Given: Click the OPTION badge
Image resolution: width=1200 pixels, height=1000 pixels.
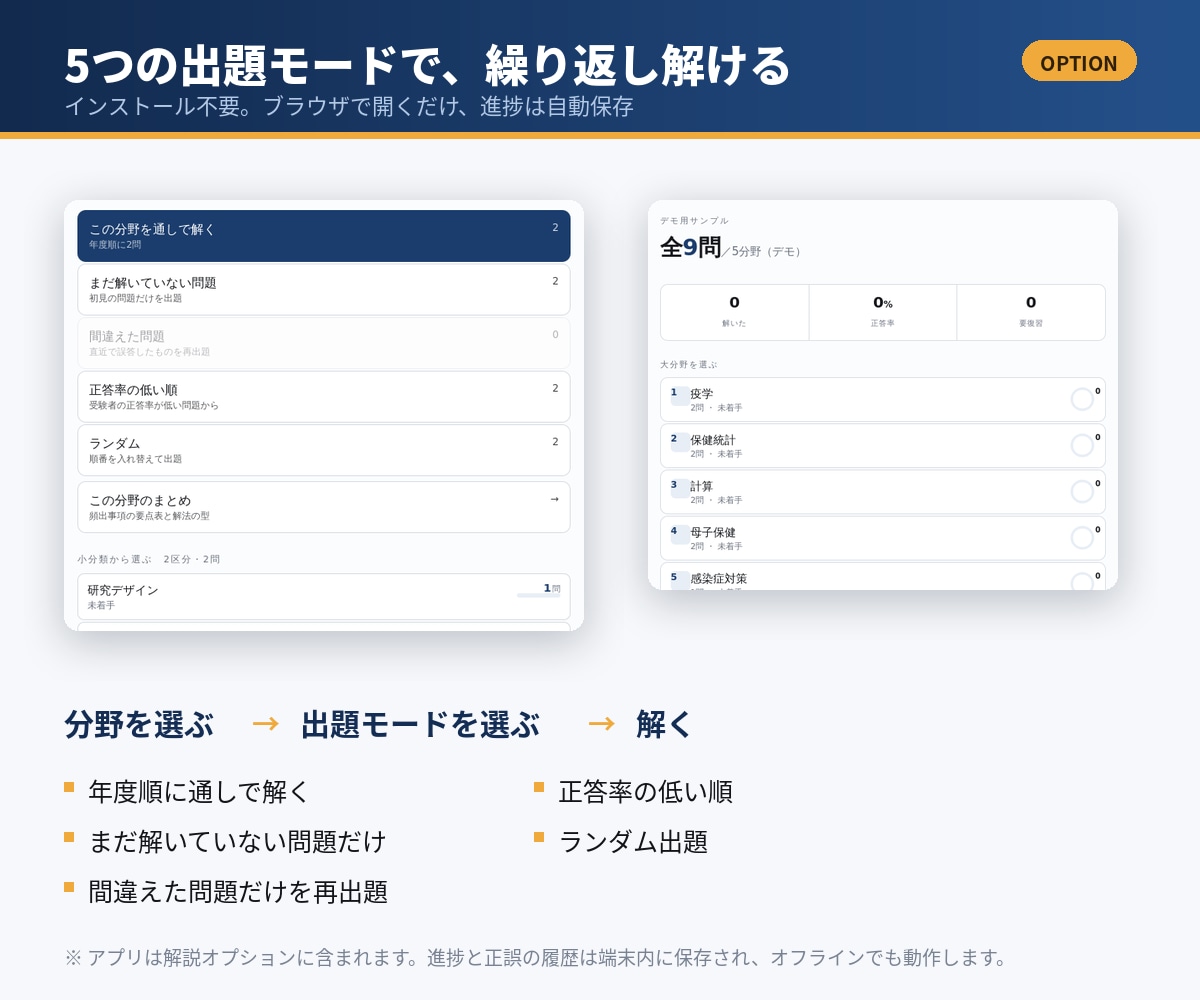Looking at the screenshot, I should tap(1079, 61).
